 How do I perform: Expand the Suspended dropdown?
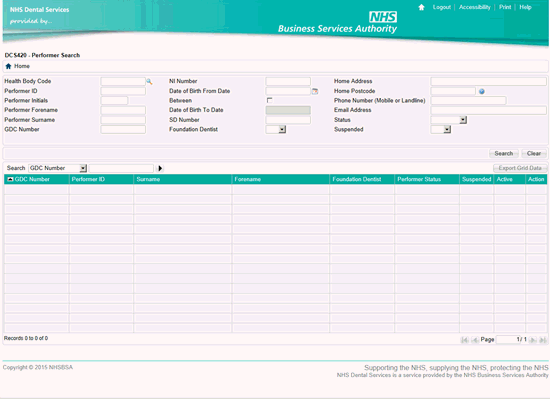pos(447,130)
